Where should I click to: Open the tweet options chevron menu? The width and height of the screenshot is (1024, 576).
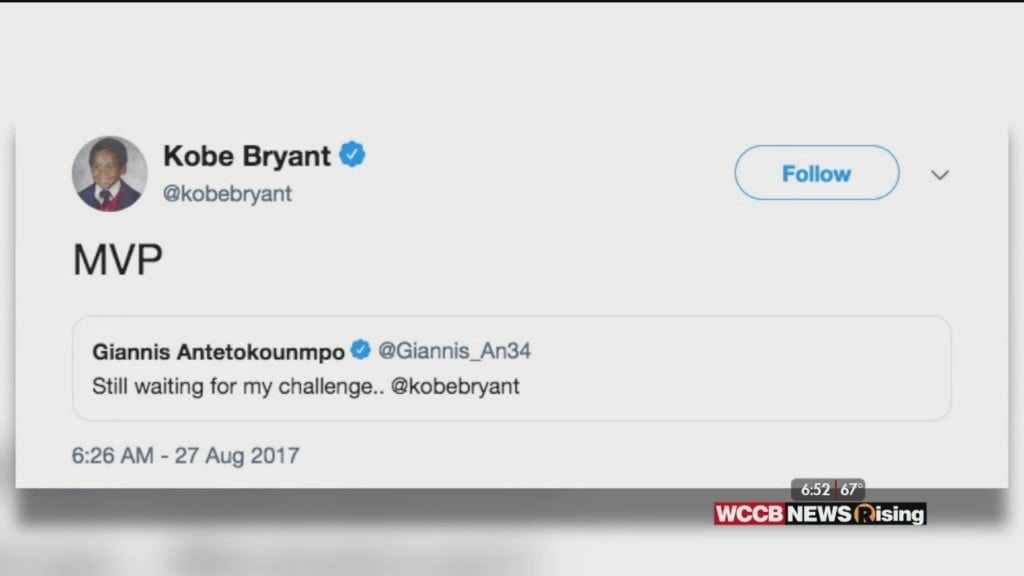coord(940,175)
